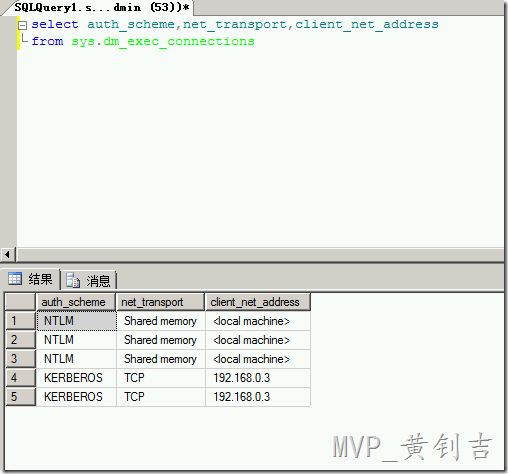Click the client_net_address column header
The height and width of the screenshot is (474, 508).
(x=258, y=302)
